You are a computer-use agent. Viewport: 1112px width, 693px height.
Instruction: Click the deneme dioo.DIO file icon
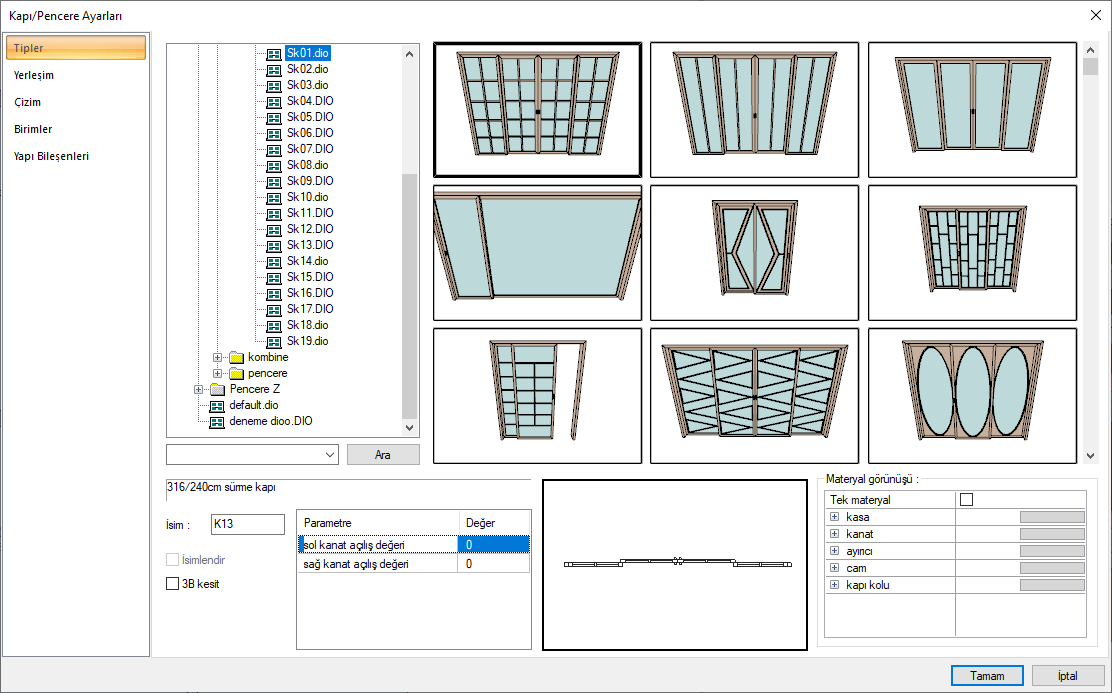[217, 421]
